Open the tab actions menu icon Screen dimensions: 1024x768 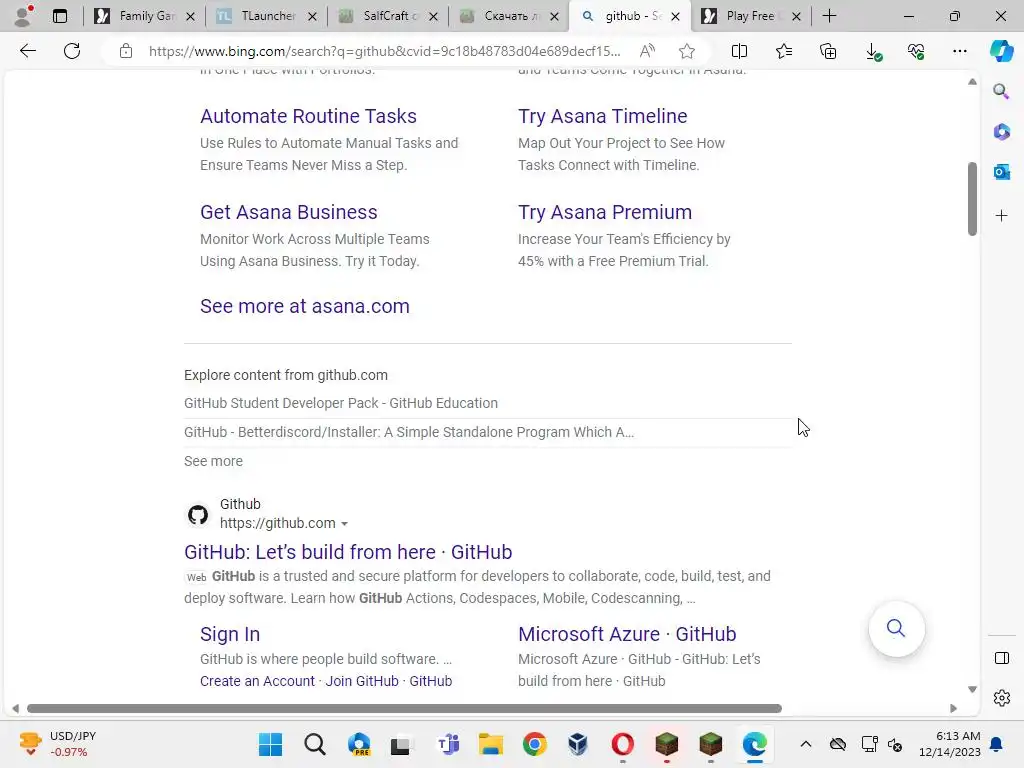(x=59, y=16)
